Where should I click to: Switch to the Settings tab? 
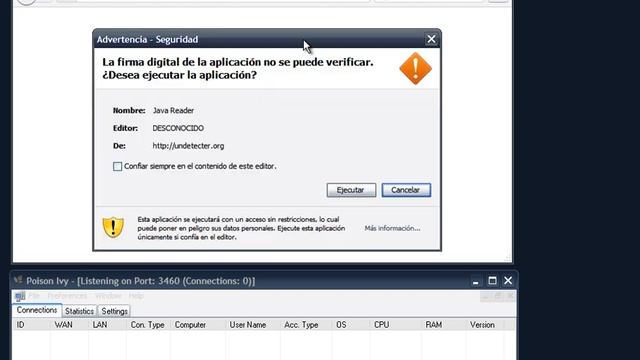pos(114,311)
